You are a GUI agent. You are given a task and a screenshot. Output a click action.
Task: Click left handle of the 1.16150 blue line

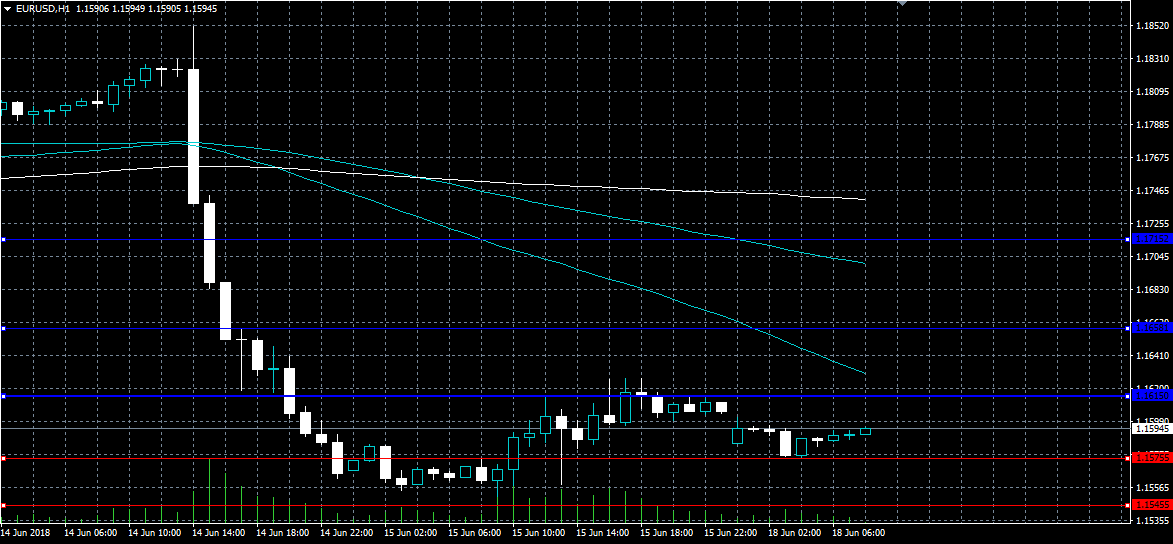(x=3, y=396)
